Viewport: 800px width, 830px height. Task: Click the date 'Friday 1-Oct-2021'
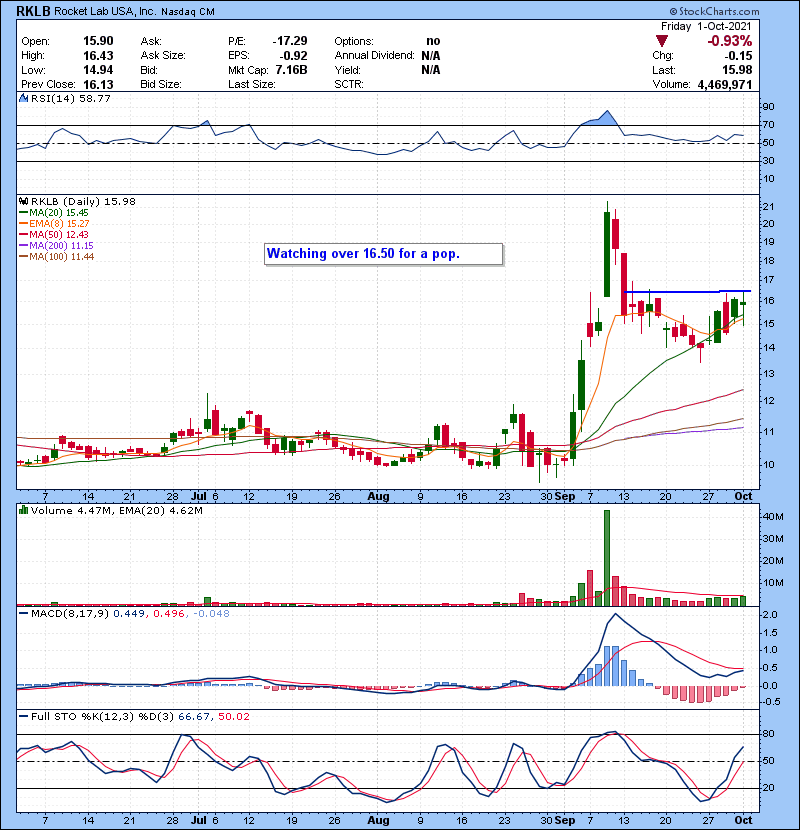coord(706,26)
